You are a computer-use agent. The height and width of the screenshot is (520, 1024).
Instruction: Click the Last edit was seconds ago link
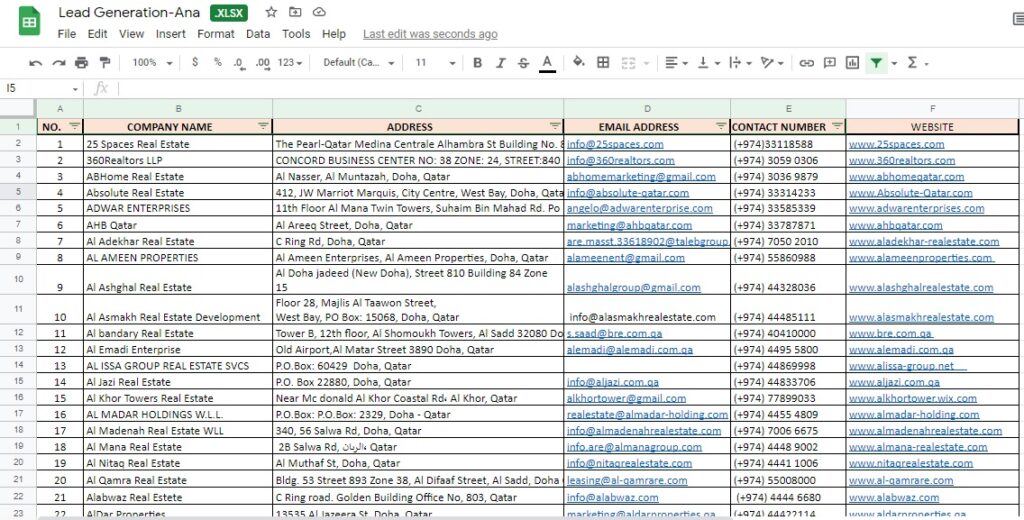(x=430, y=34)
